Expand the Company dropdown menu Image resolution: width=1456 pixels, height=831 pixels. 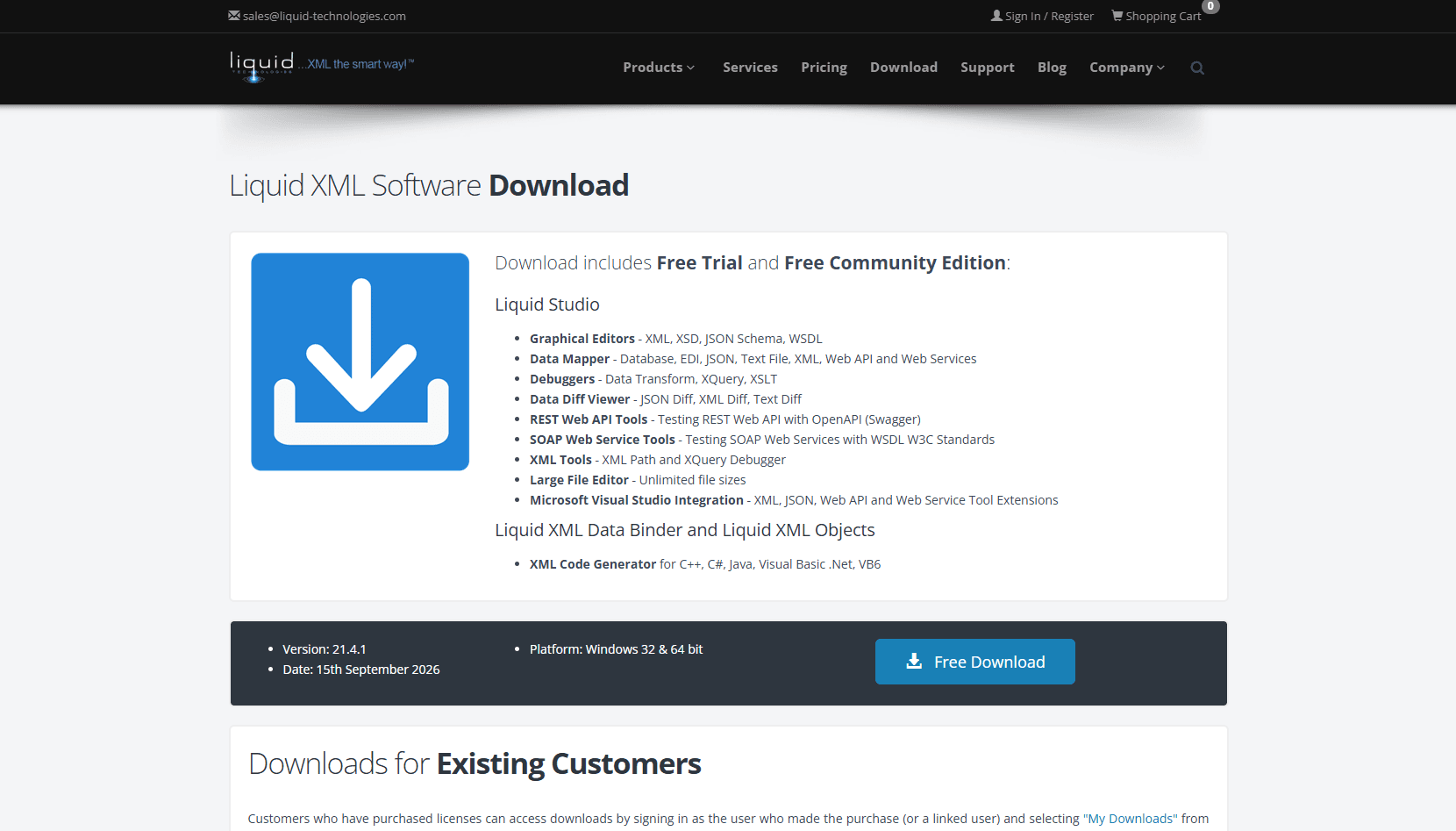[x=1127, y=68]
